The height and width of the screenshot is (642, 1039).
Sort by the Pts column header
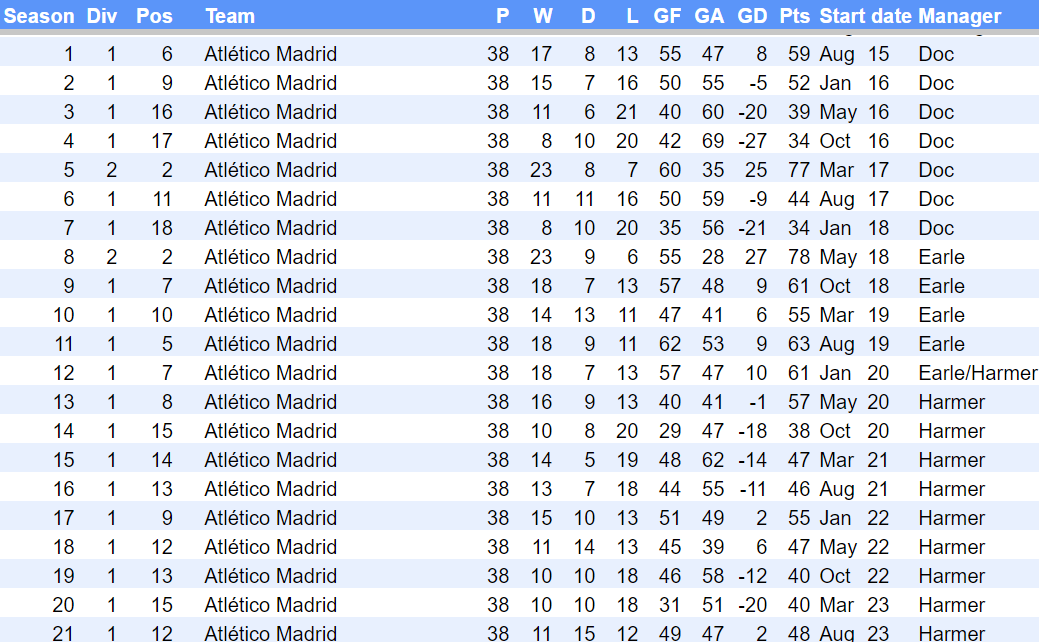pos(795,16)
